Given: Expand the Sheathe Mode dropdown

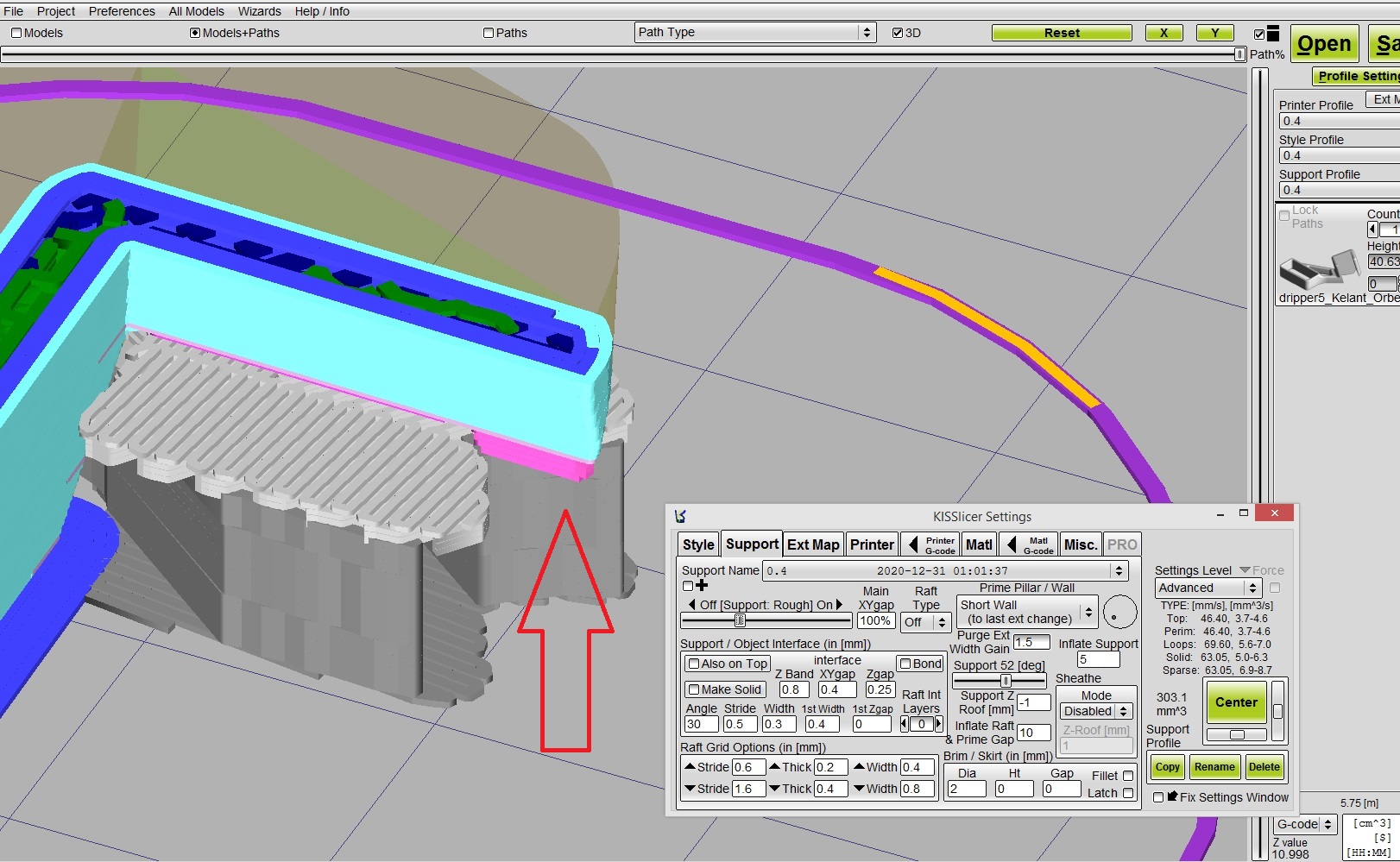Looking at the screenshot, I should tap(1096, 712).
